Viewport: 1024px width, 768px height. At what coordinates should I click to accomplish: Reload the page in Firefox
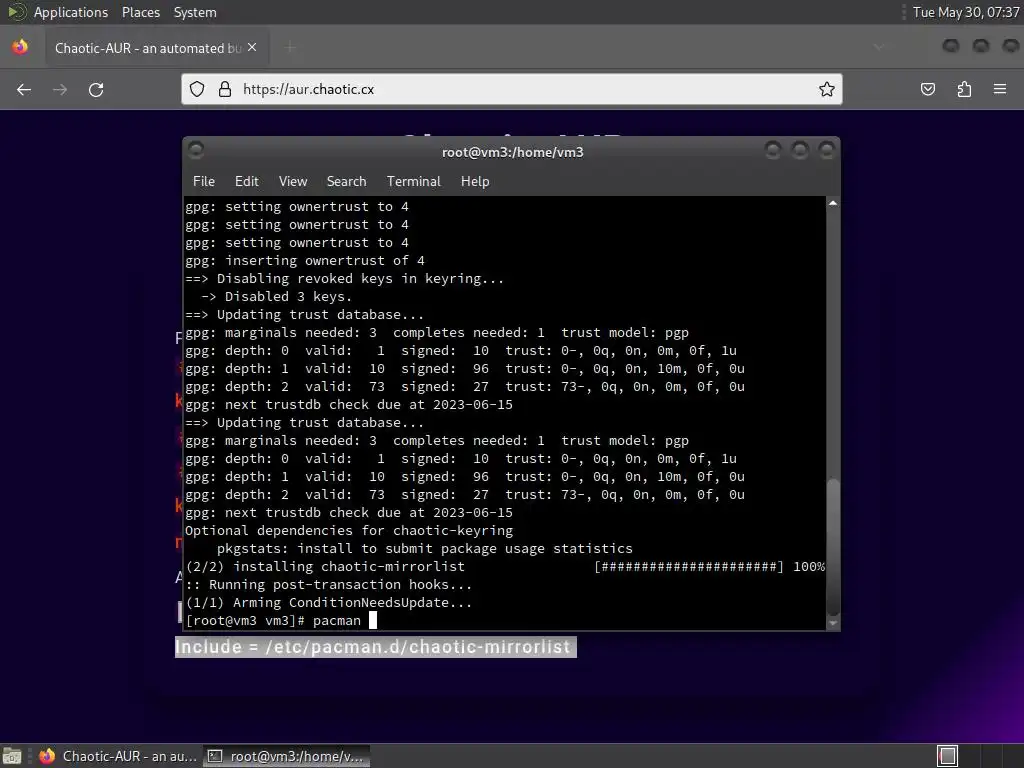click(96, 89)
